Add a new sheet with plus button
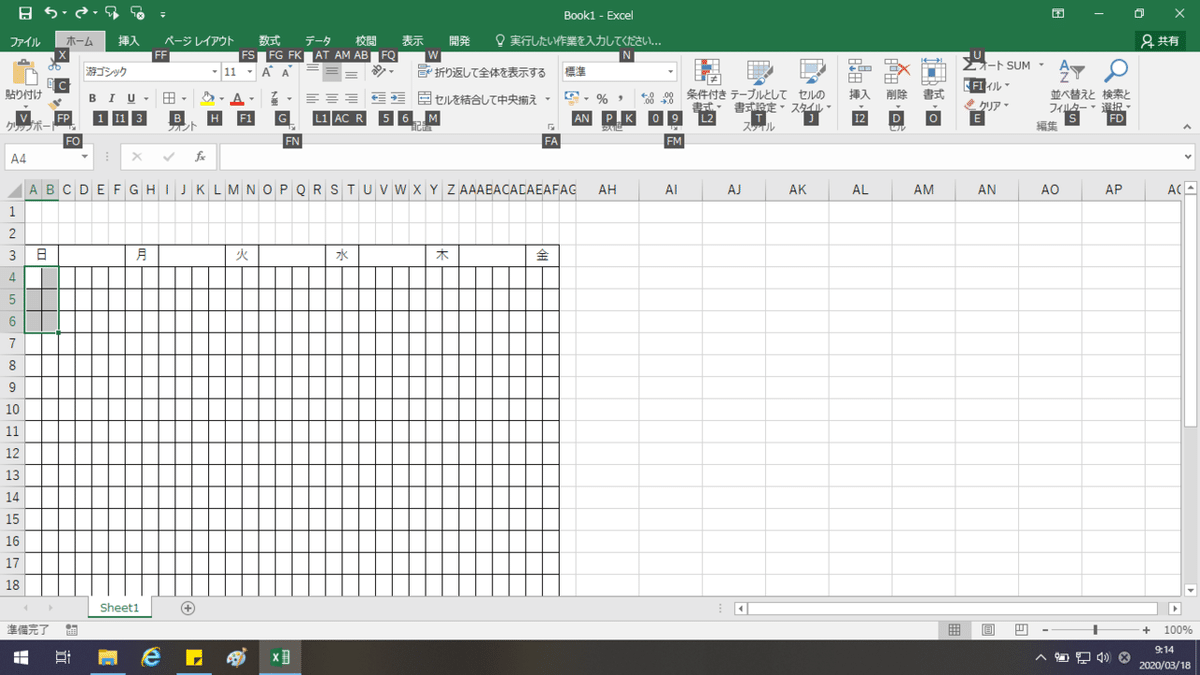Image resolution: width=1200 pixels, height=675 pixels. [188, 608]
